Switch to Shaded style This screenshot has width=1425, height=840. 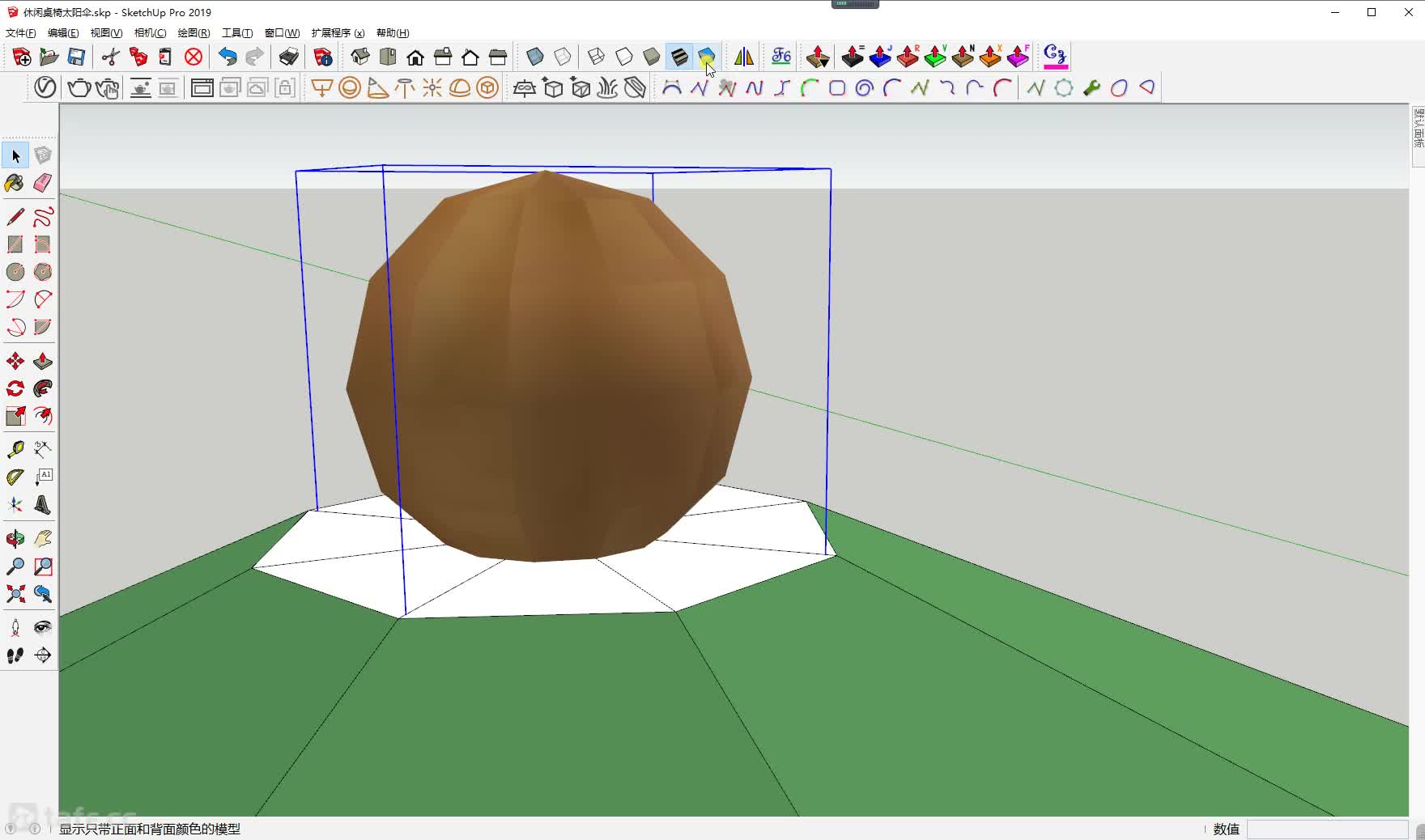[652, 57]
